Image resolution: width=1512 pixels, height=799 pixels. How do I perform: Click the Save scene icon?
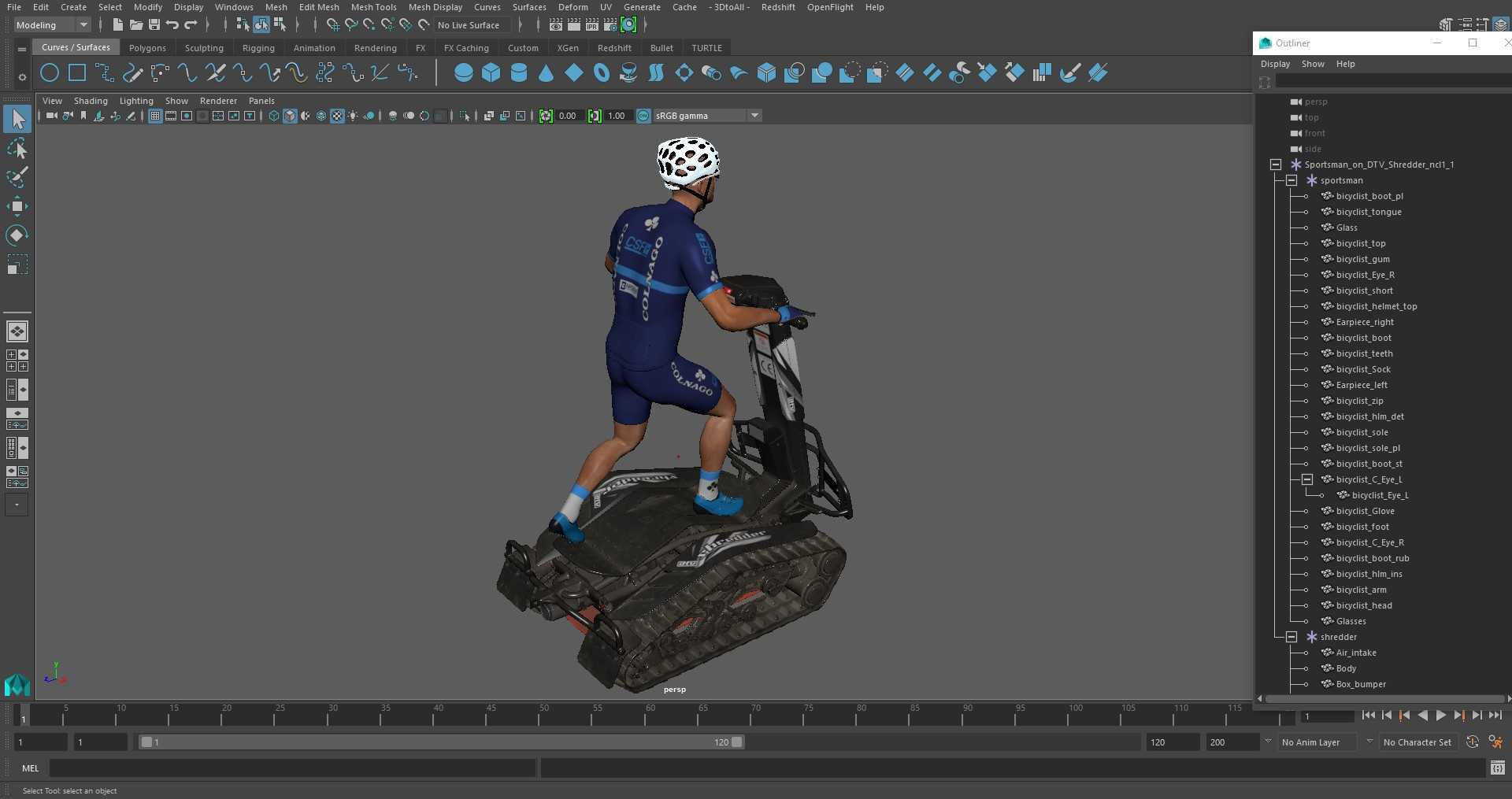coord(154,25)
